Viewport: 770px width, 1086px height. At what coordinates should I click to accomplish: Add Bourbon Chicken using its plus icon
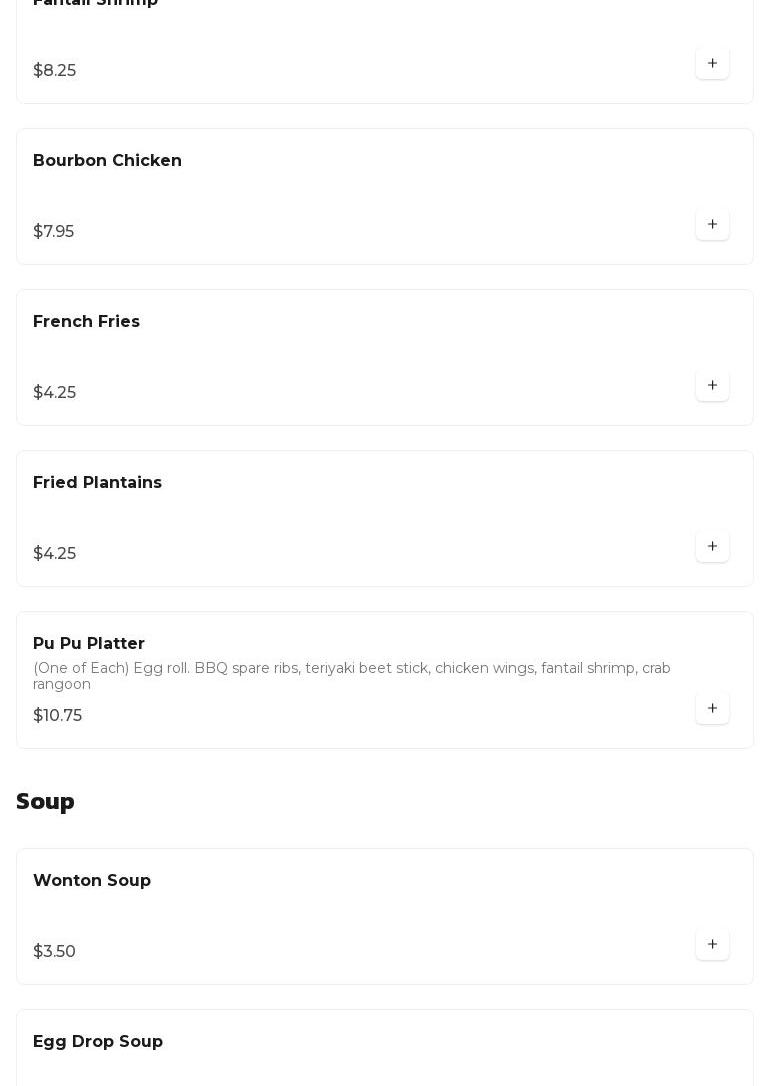click(712, 224)
